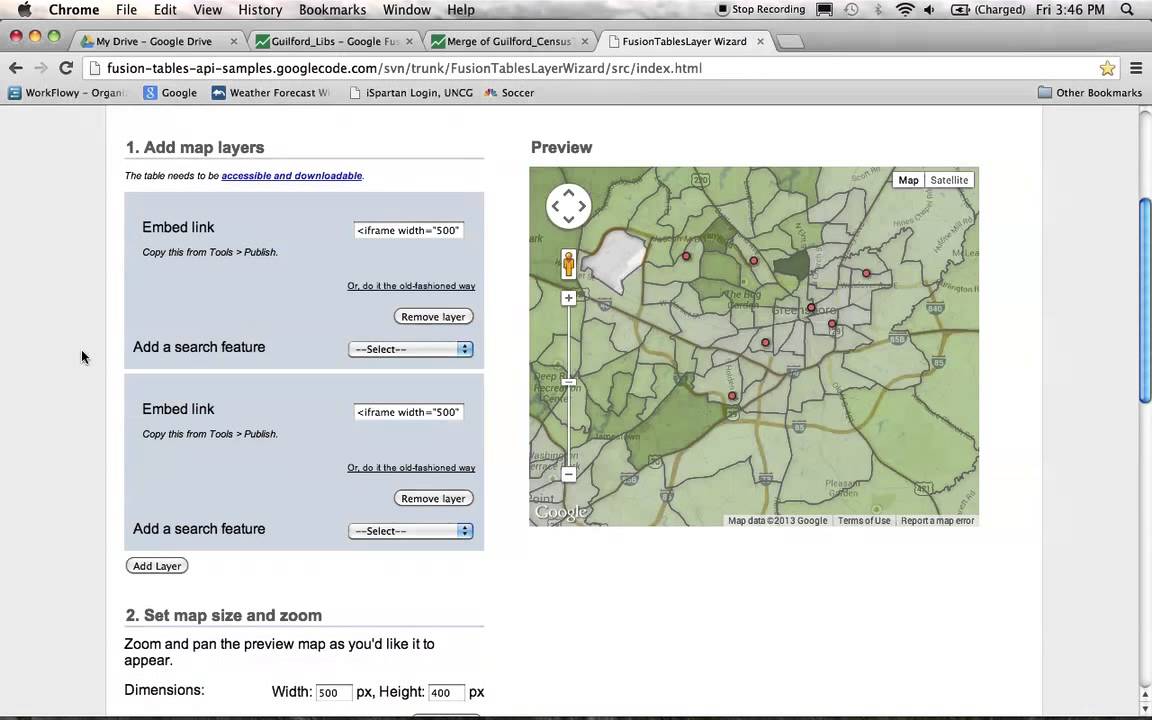The image size is (1152, 720).
Task: Switch map preview to Satellite view
Action: click(x=948, y=180)
